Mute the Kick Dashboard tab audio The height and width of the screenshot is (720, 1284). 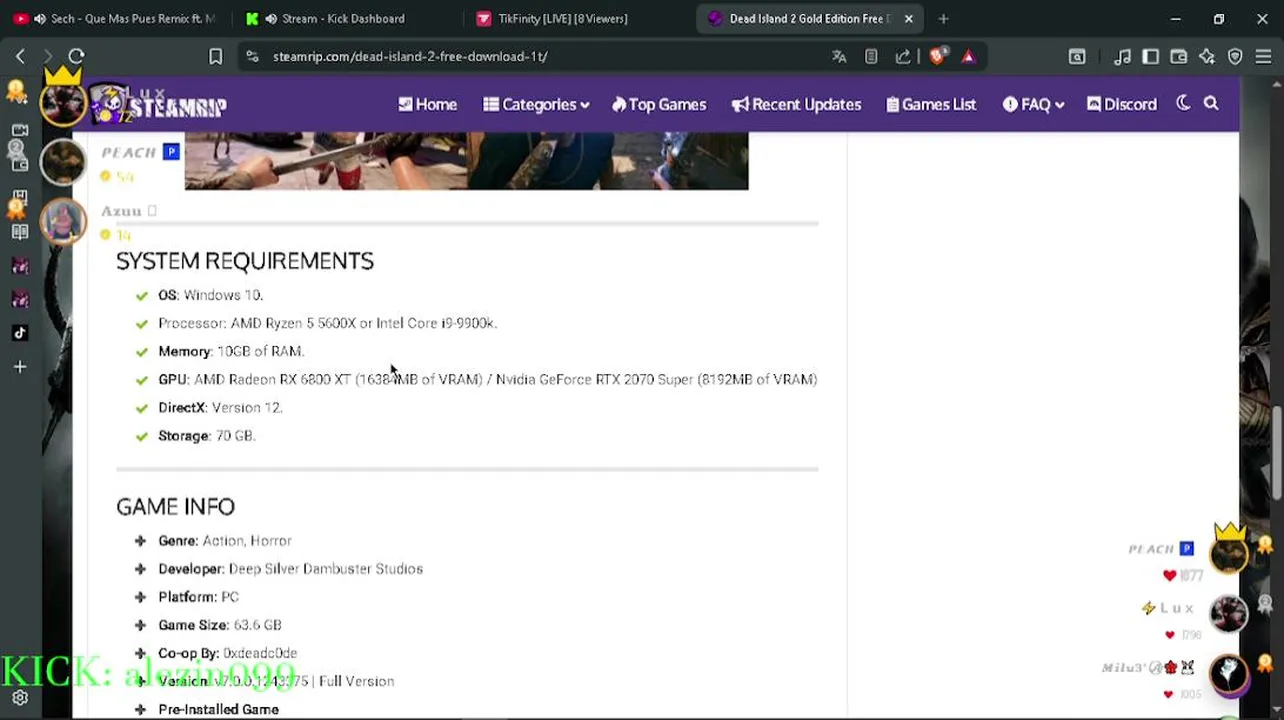pos(271,18)
